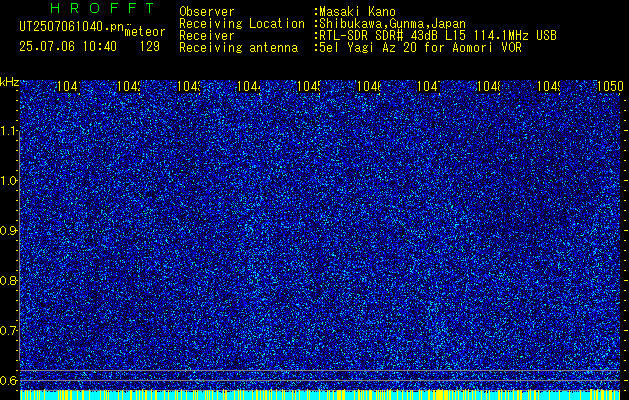629x400 pixels.
Task: Click the HROFFT title text
Action: [x=103, y=8]
